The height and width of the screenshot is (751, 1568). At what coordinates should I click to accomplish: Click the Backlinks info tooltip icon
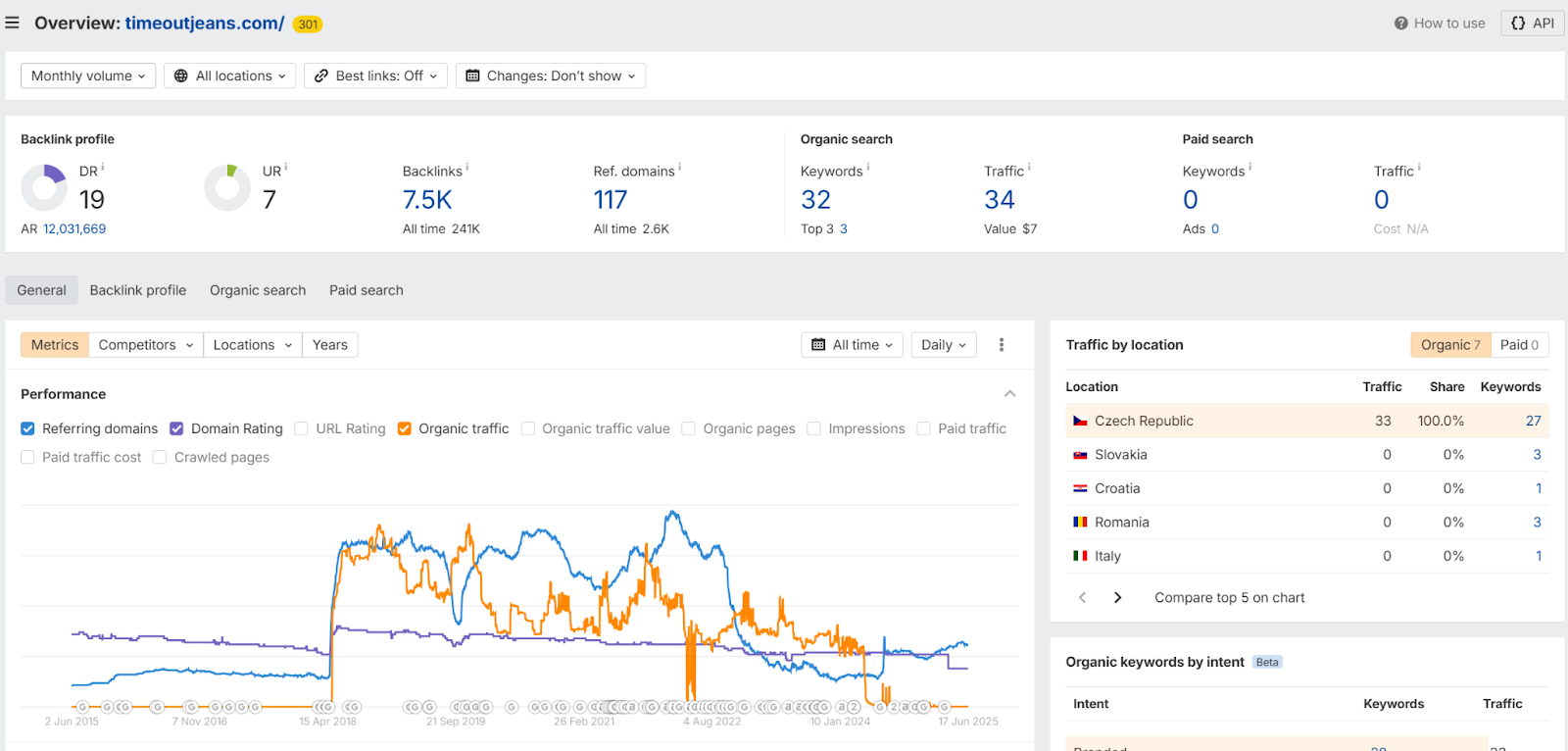[x=467, y=167]
